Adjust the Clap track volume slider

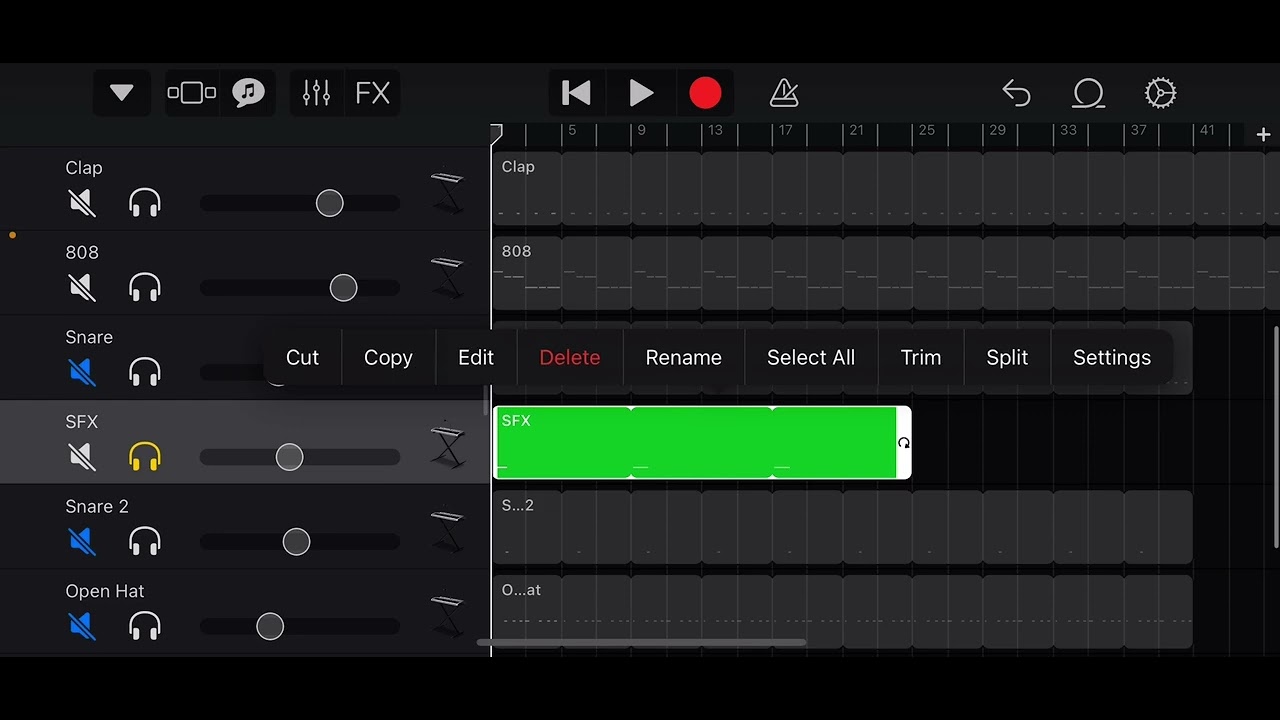tap(329, 204)
